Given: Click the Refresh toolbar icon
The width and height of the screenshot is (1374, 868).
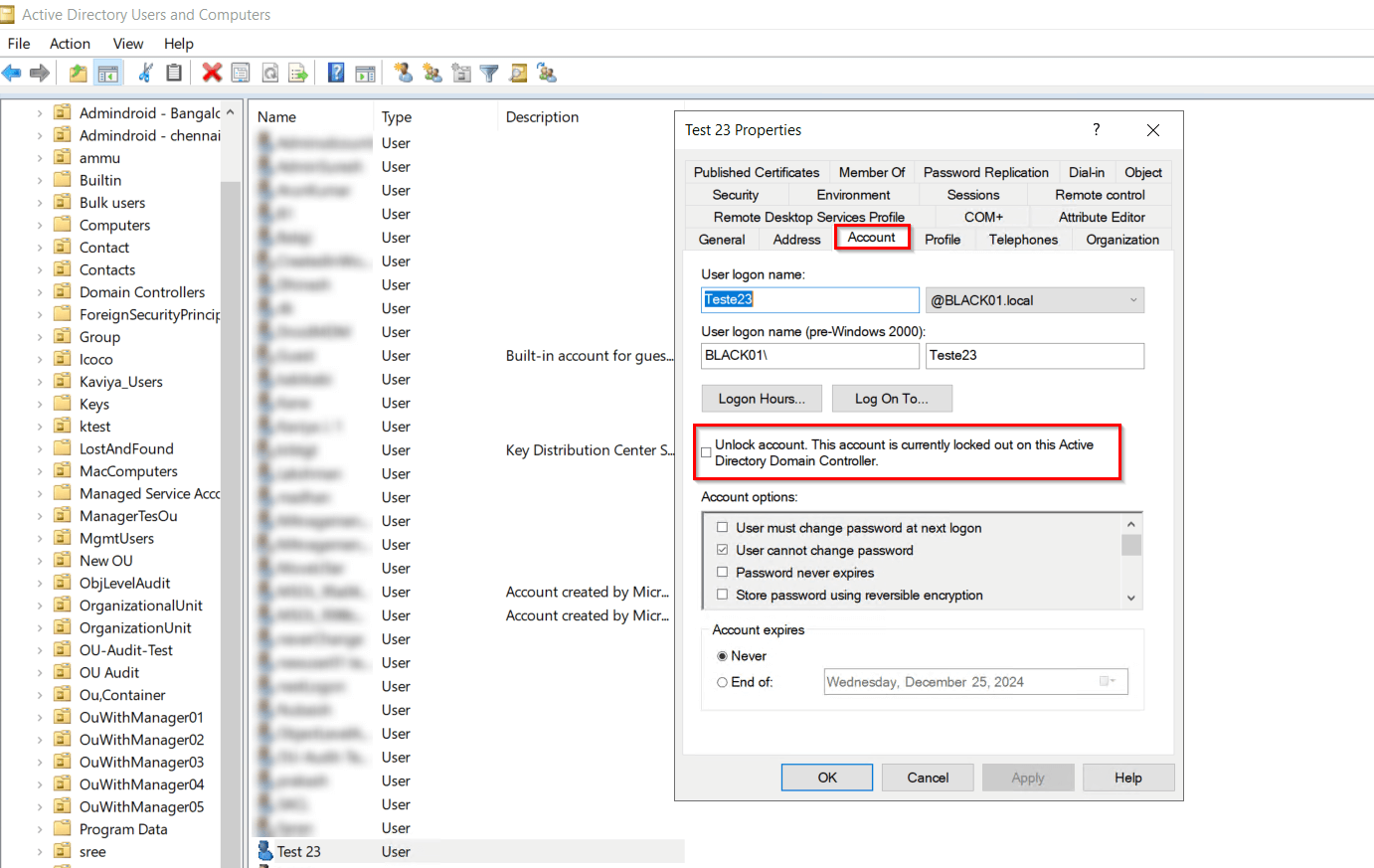Looking at the screenshot, I should [268, 72].
